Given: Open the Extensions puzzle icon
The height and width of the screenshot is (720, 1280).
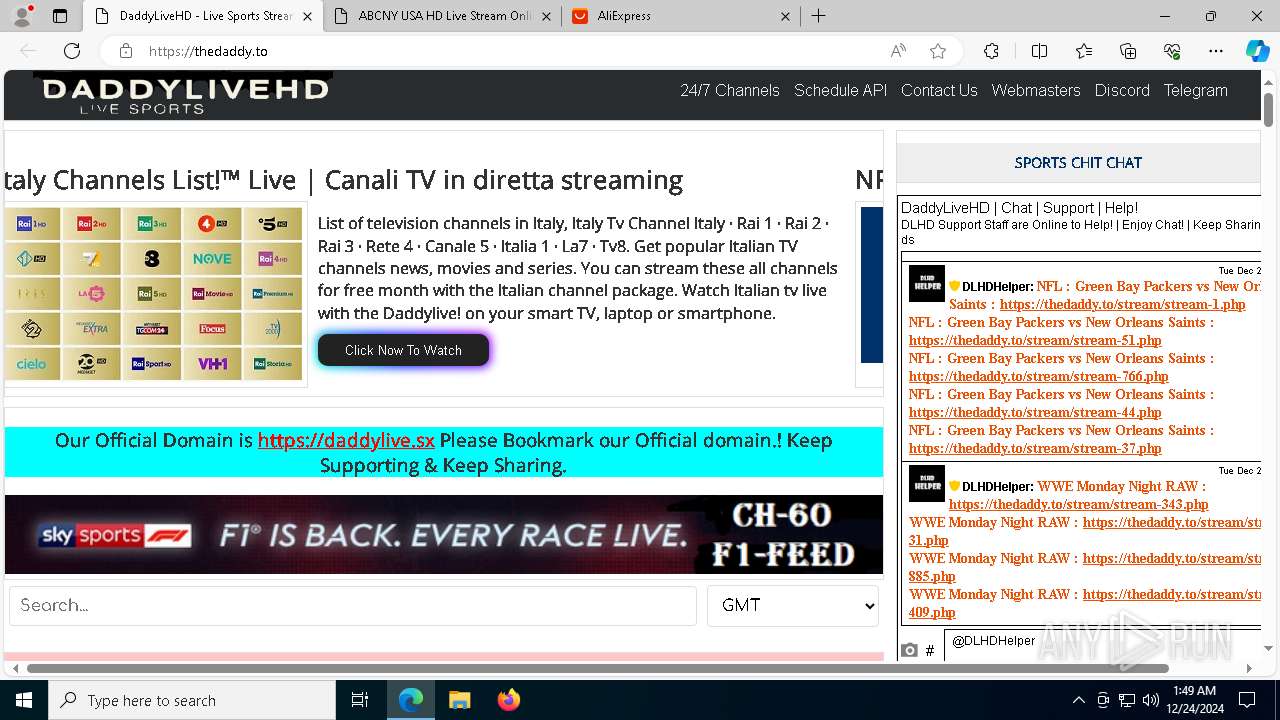Looking at the screenshot, I should tap(991, 51).
